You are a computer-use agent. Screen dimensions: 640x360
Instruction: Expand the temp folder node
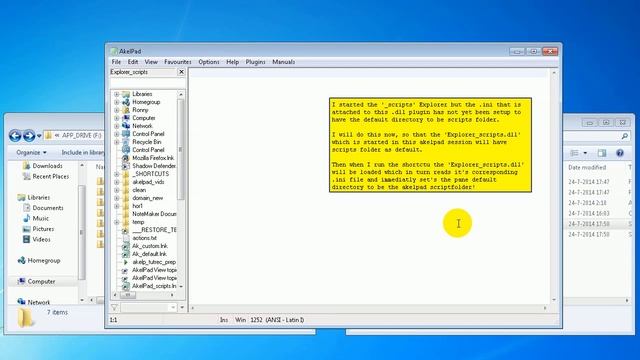pyautogui.click(x=117, y=222)
